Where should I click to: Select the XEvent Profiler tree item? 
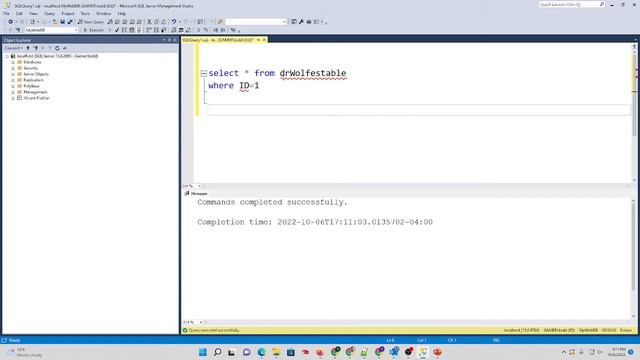(36, 98)
